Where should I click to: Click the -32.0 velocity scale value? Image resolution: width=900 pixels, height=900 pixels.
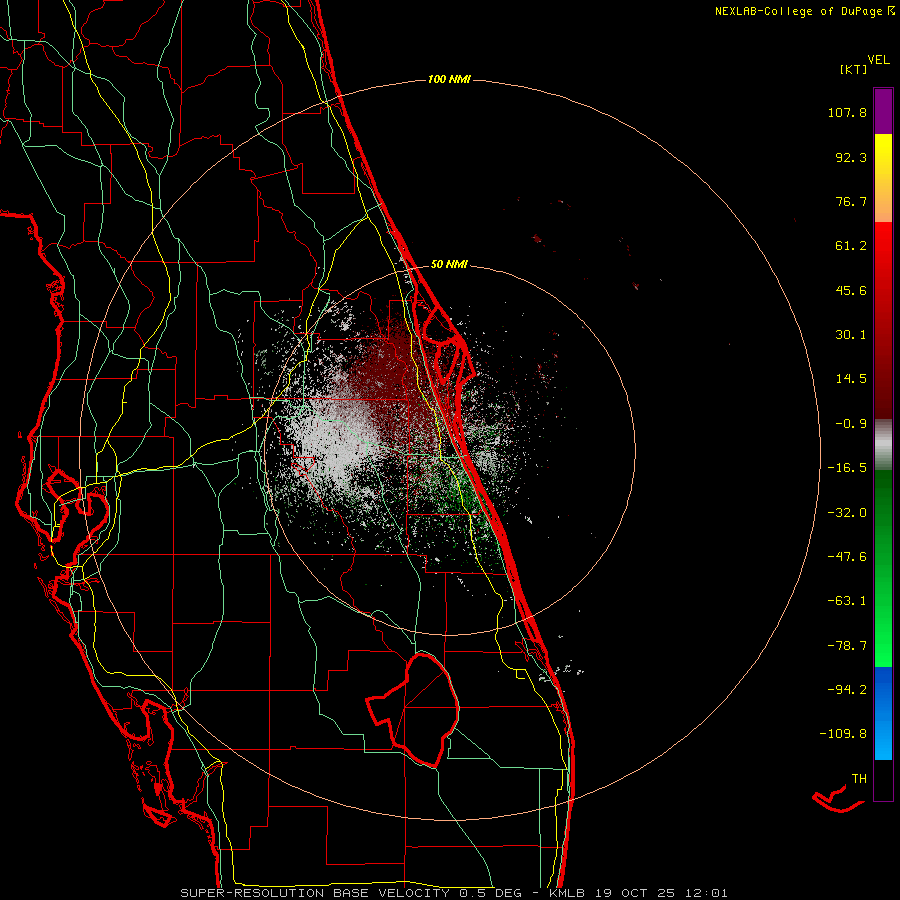[847, 513]
